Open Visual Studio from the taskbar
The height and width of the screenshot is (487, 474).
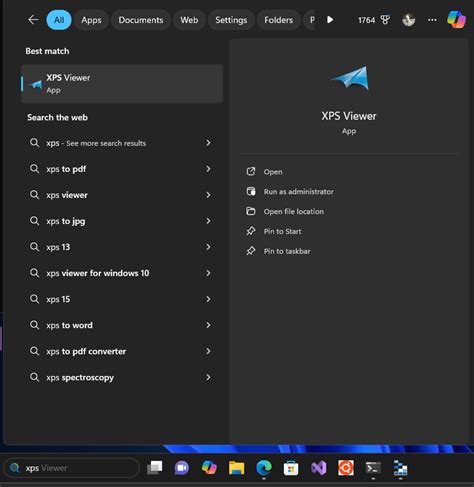click(x=318, y=468)
